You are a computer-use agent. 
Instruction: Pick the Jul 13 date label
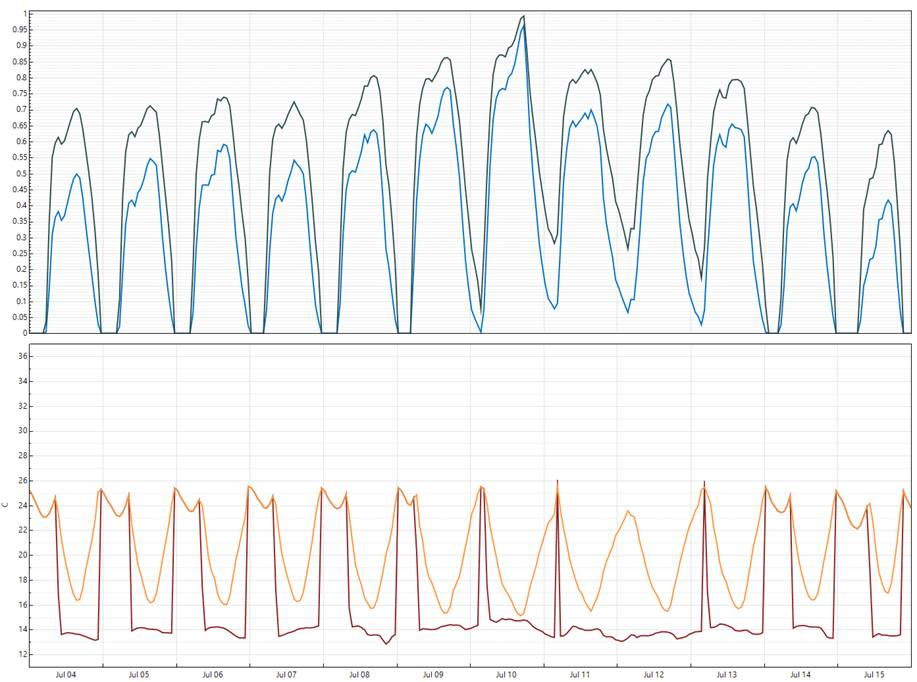[726, 674]
